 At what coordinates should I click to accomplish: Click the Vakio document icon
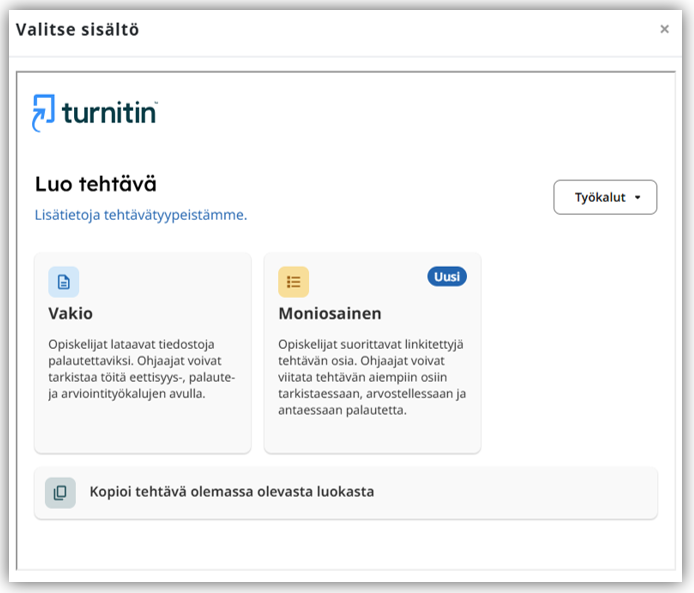[x=64, y=282]
